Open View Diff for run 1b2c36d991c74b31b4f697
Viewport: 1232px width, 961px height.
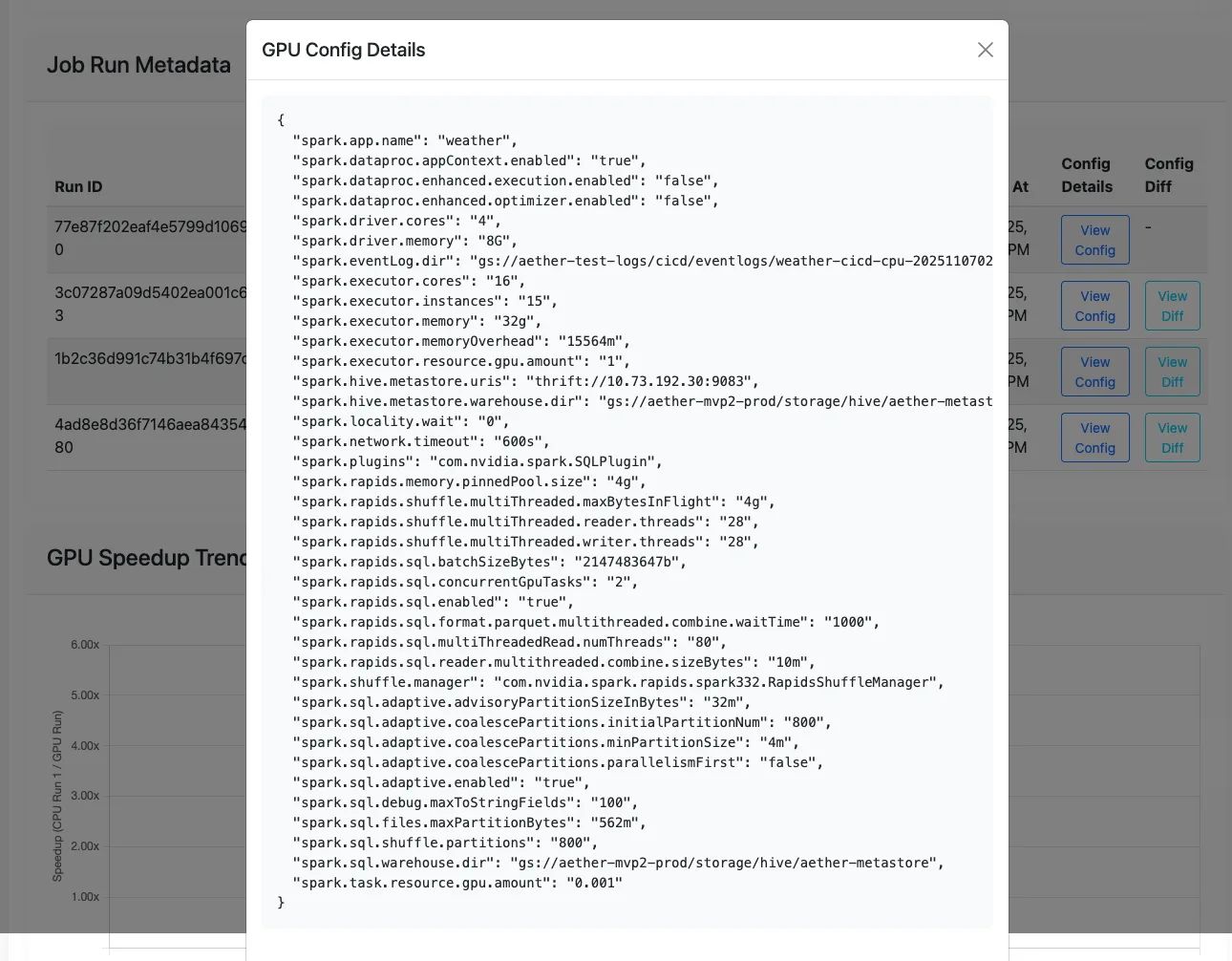[1172, 371]
